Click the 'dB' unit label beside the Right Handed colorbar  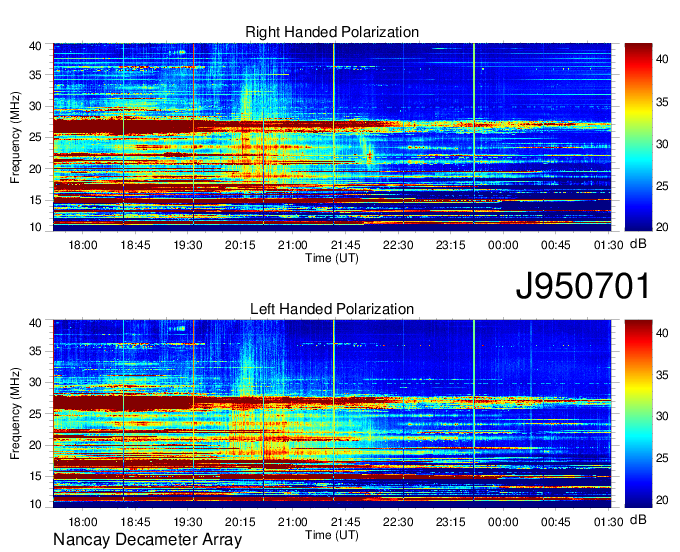[x=638, y=244]
